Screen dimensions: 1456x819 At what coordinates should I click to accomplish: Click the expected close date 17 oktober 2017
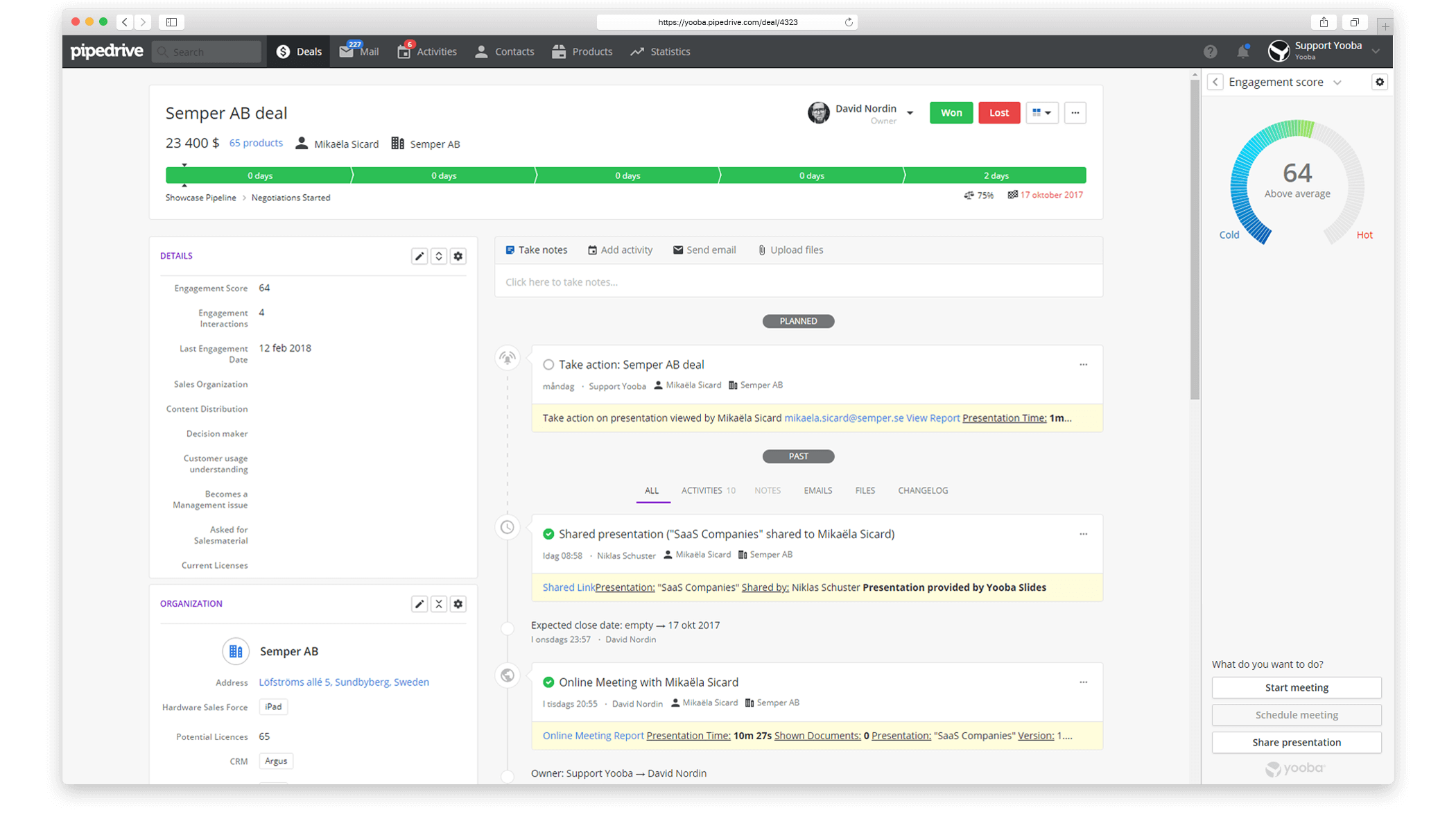(1051, 196)
